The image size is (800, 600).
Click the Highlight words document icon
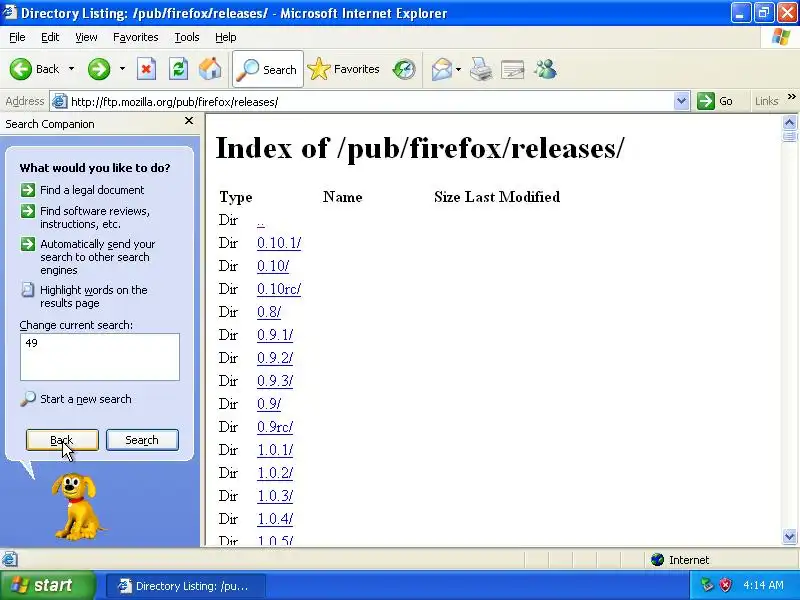(28, 290)
